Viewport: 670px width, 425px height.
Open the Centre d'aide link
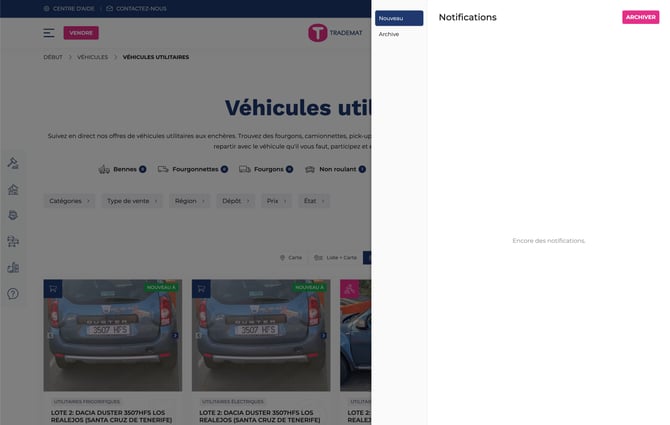[x=69, y=9]
